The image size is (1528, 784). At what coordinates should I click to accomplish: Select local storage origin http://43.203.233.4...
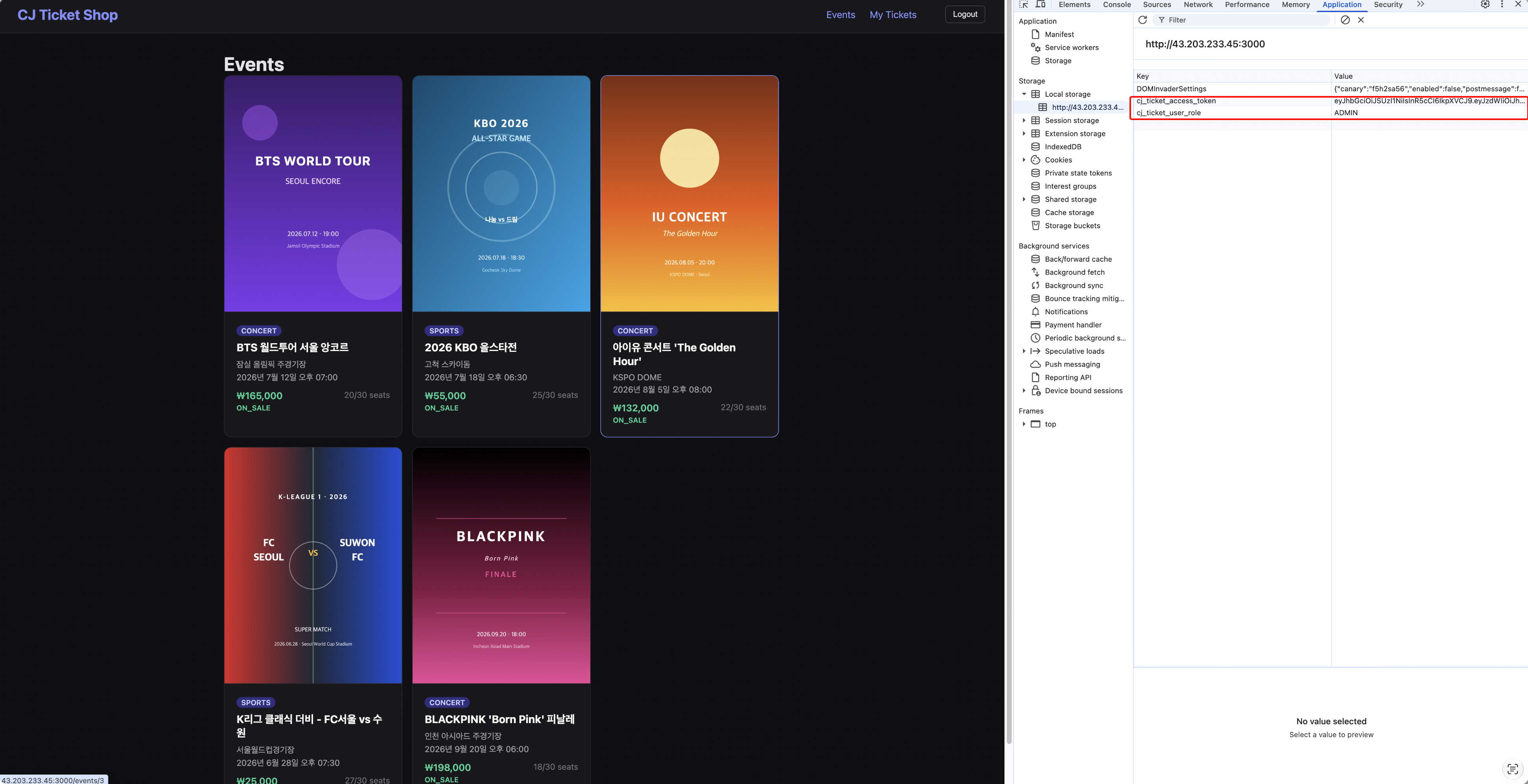pyautogui.click(x=1081, y=107)
